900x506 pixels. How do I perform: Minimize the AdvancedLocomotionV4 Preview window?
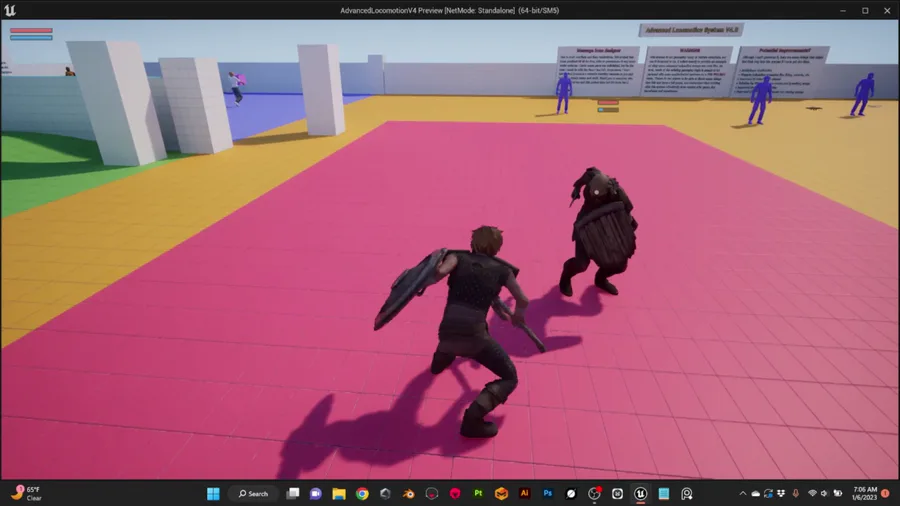pos(843,10)
